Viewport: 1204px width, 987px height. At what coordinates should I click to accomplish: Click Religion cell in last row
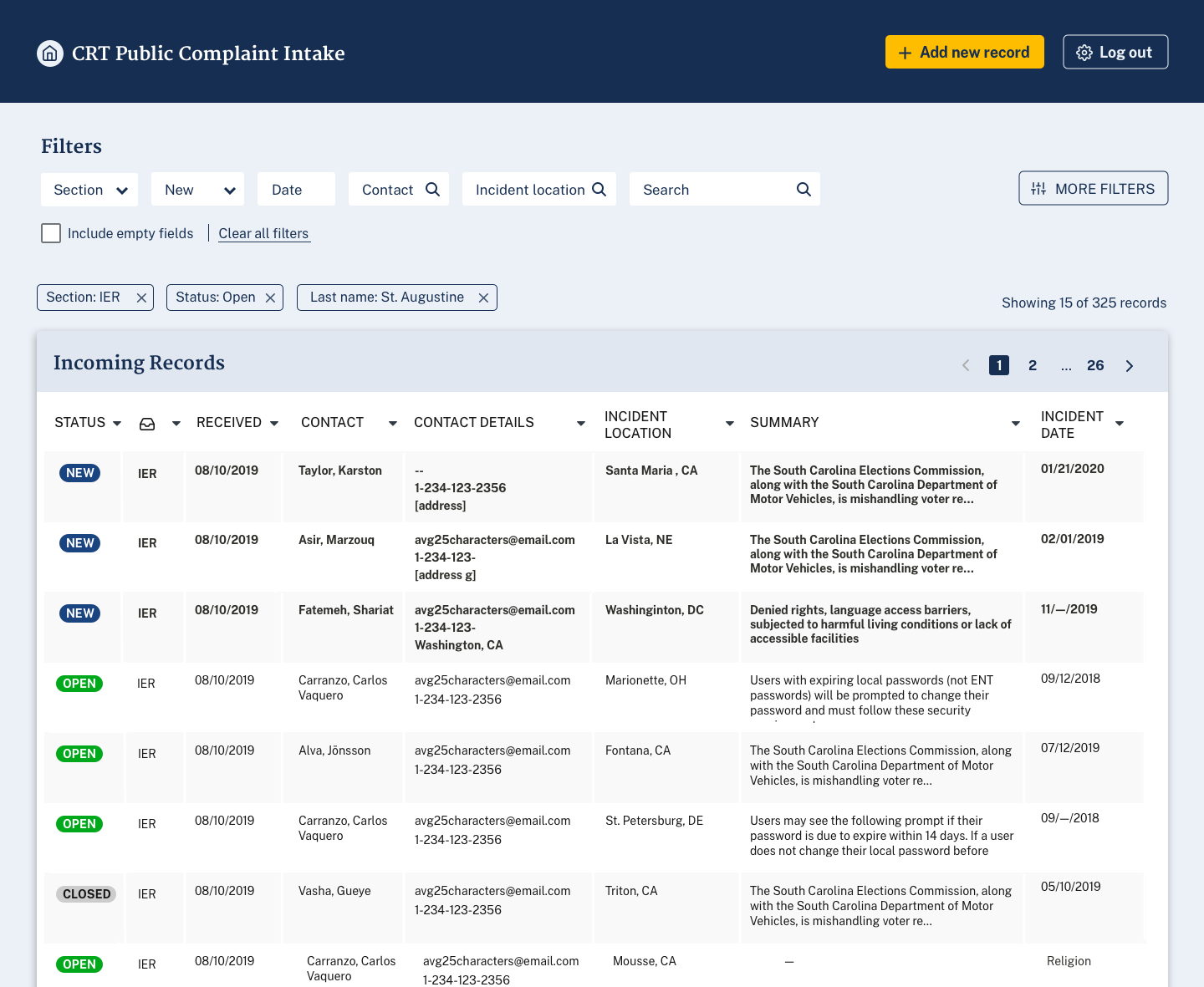1069,961
